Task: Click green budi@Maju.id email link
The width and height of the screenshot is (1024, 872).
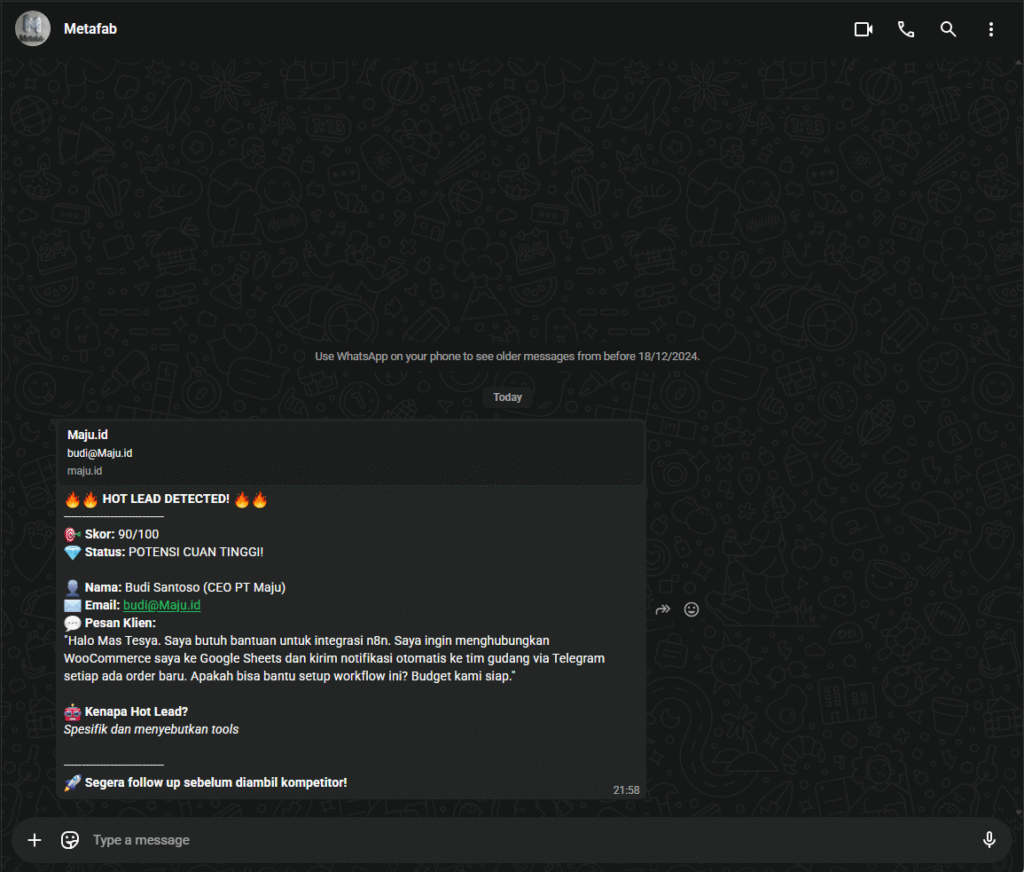Action: point(162,605)
